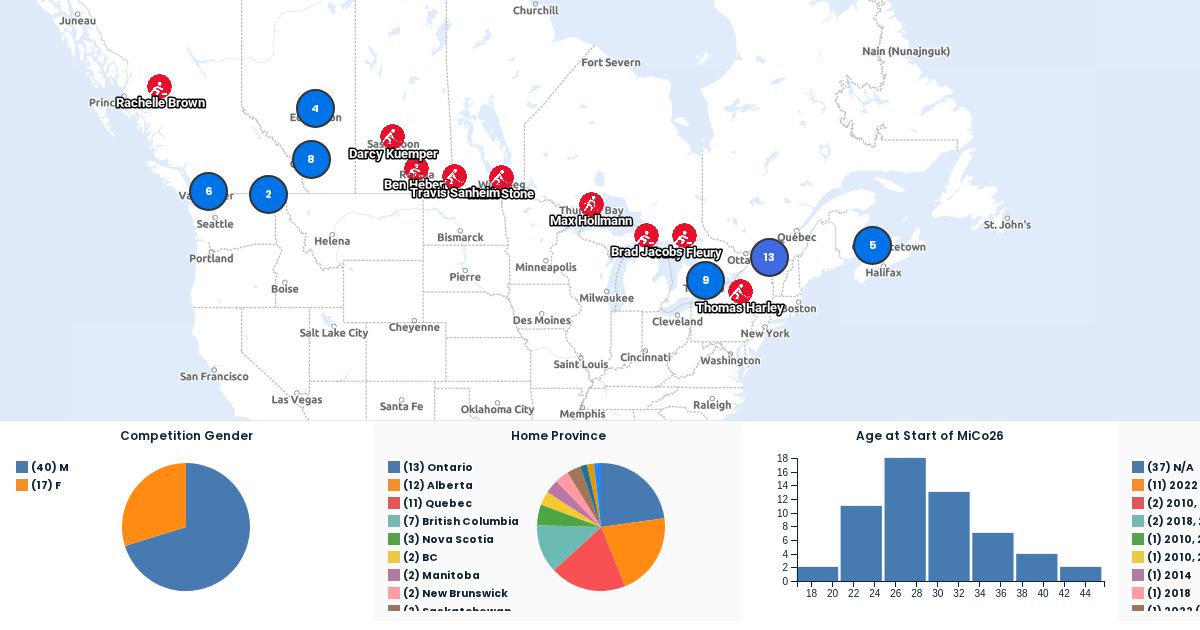Open Thomas Harley's marker on the map
This screenshot has height=630, width=1200.
pos(739,291)
